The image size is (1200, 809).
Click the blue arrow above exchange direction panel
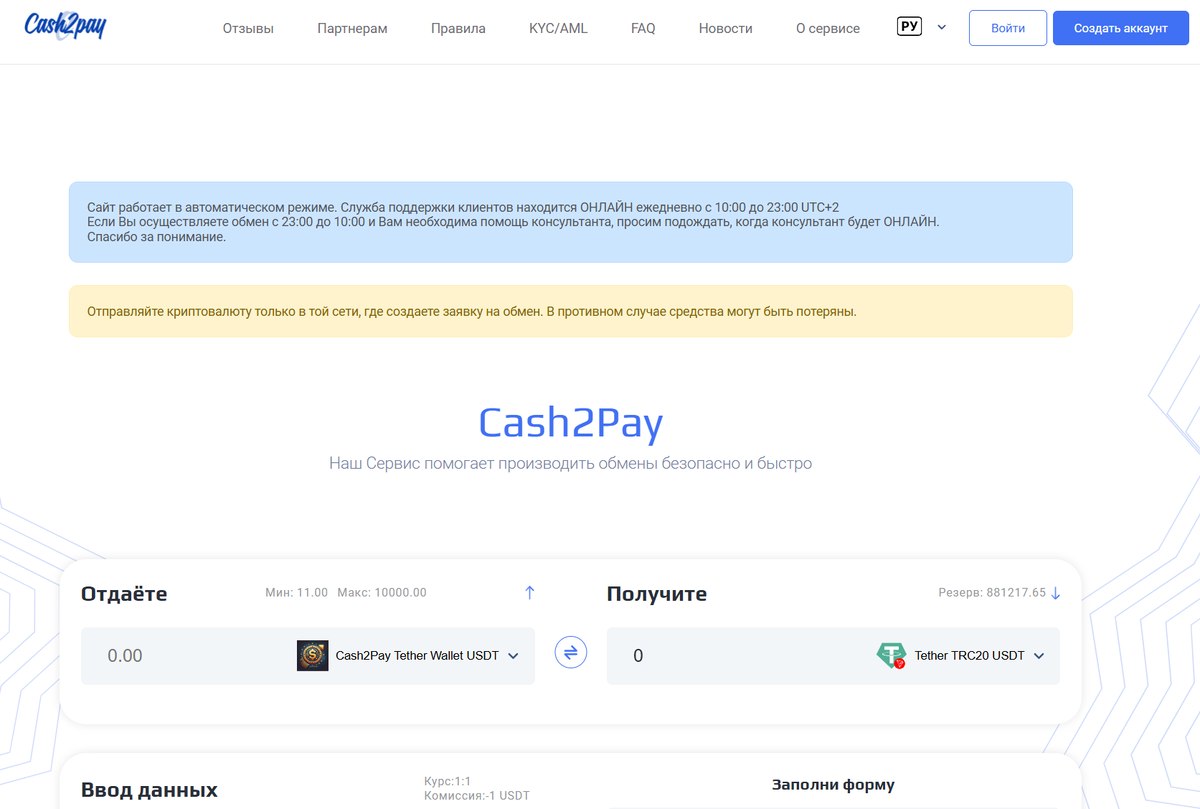point(530,592)
